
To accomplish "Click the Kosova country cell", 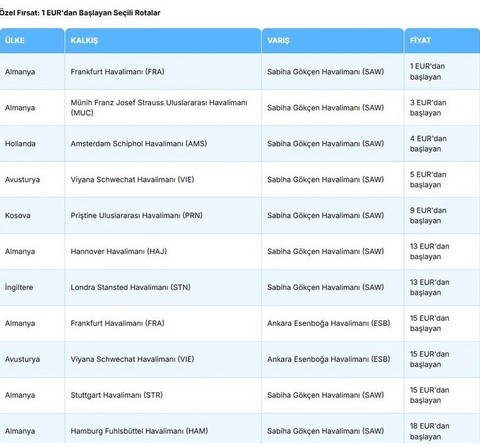I will point(32,216).
